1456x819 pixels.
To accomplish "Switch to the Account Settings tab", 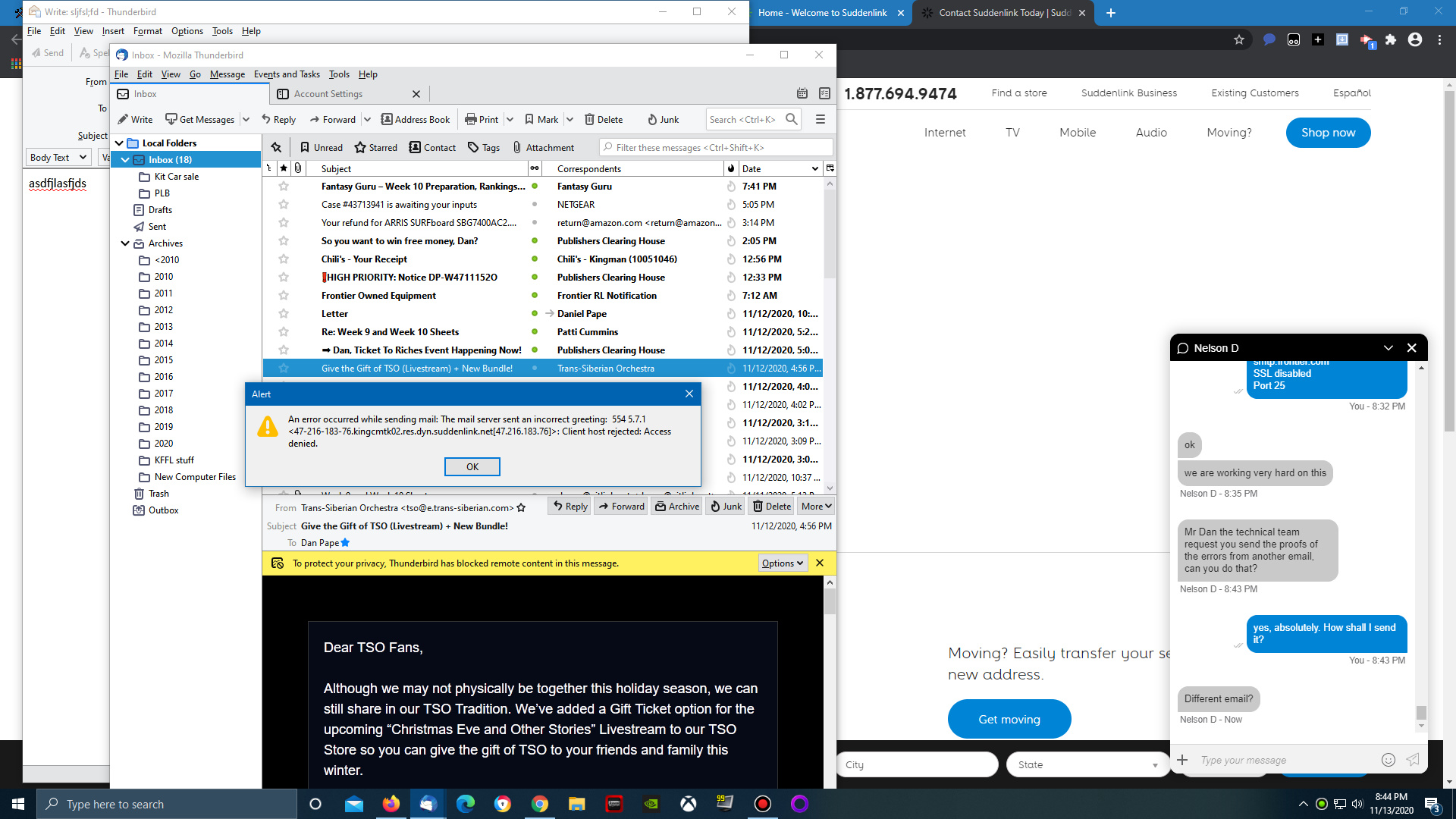I will (x=341, y=93).
